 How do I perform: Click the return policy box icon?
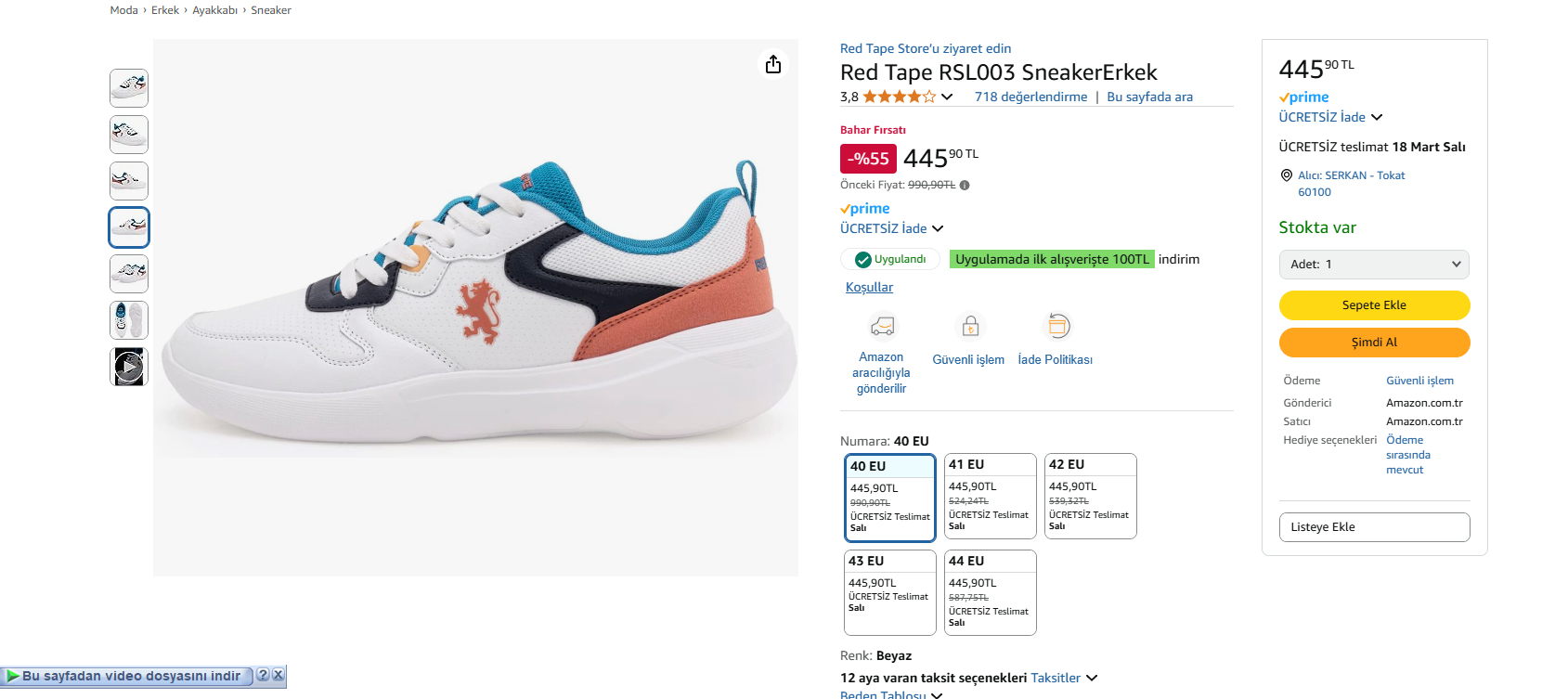pos(1057,326)
